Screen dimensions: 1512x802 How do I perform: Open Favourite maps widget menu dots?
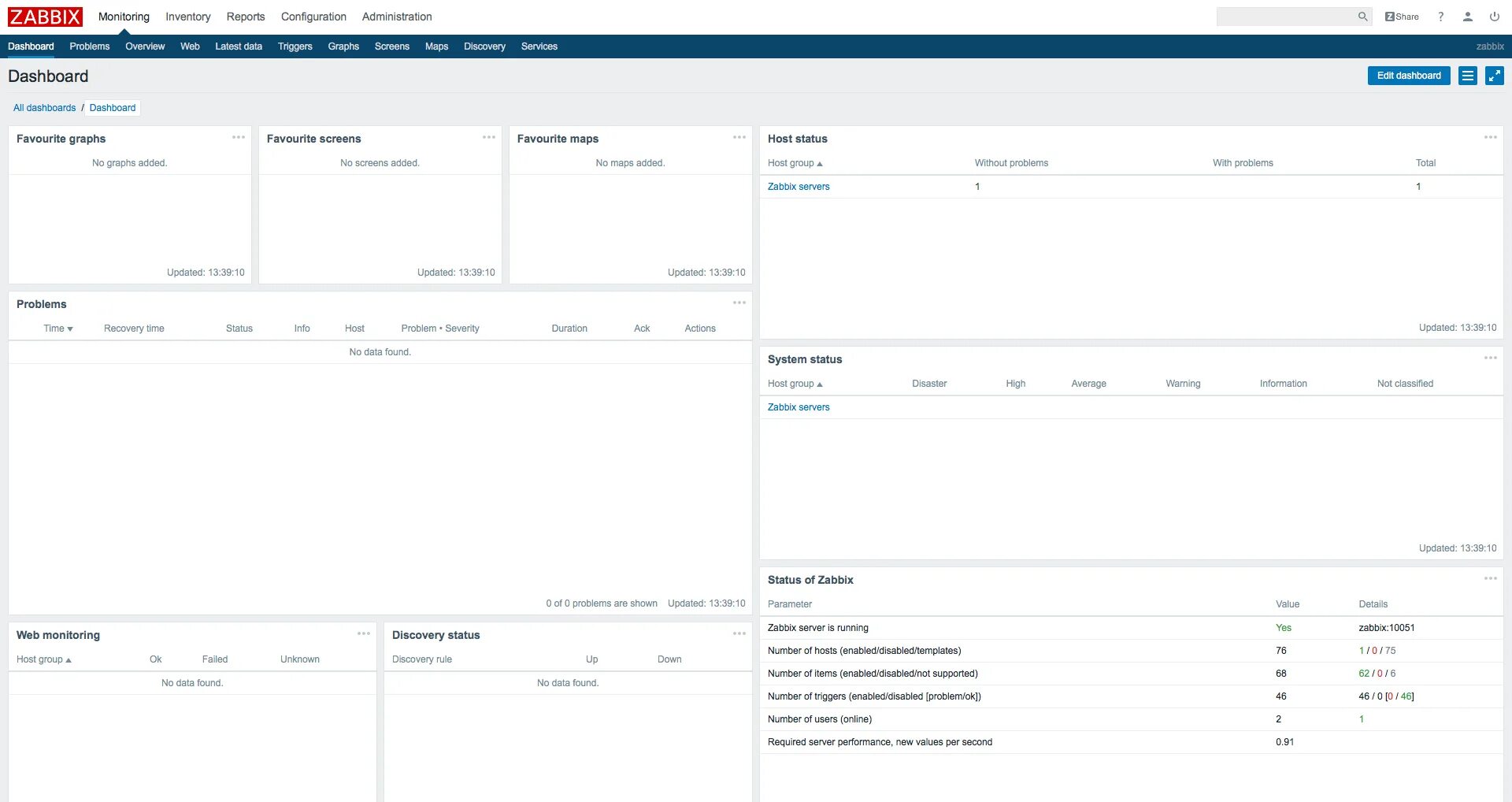[739, 137]
